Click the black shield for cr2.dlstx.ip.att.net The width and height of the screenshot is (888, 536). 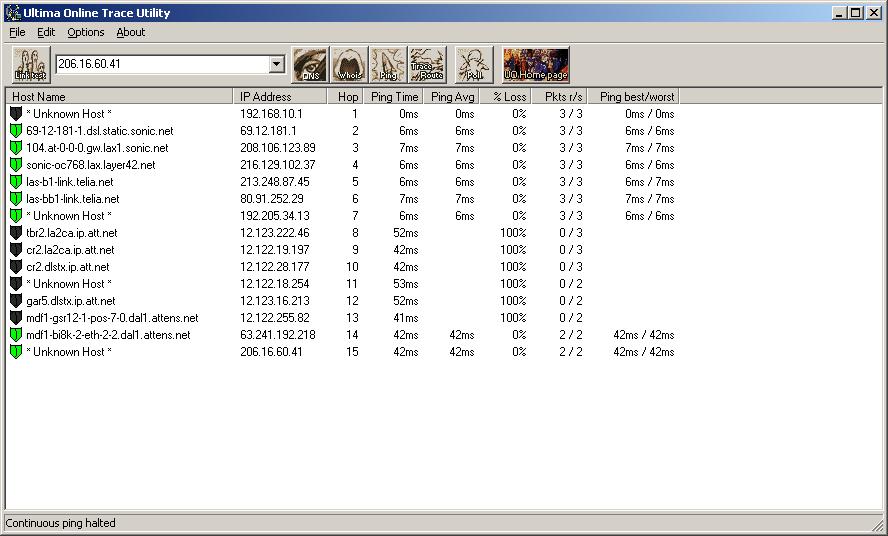[x=16, y=267]
